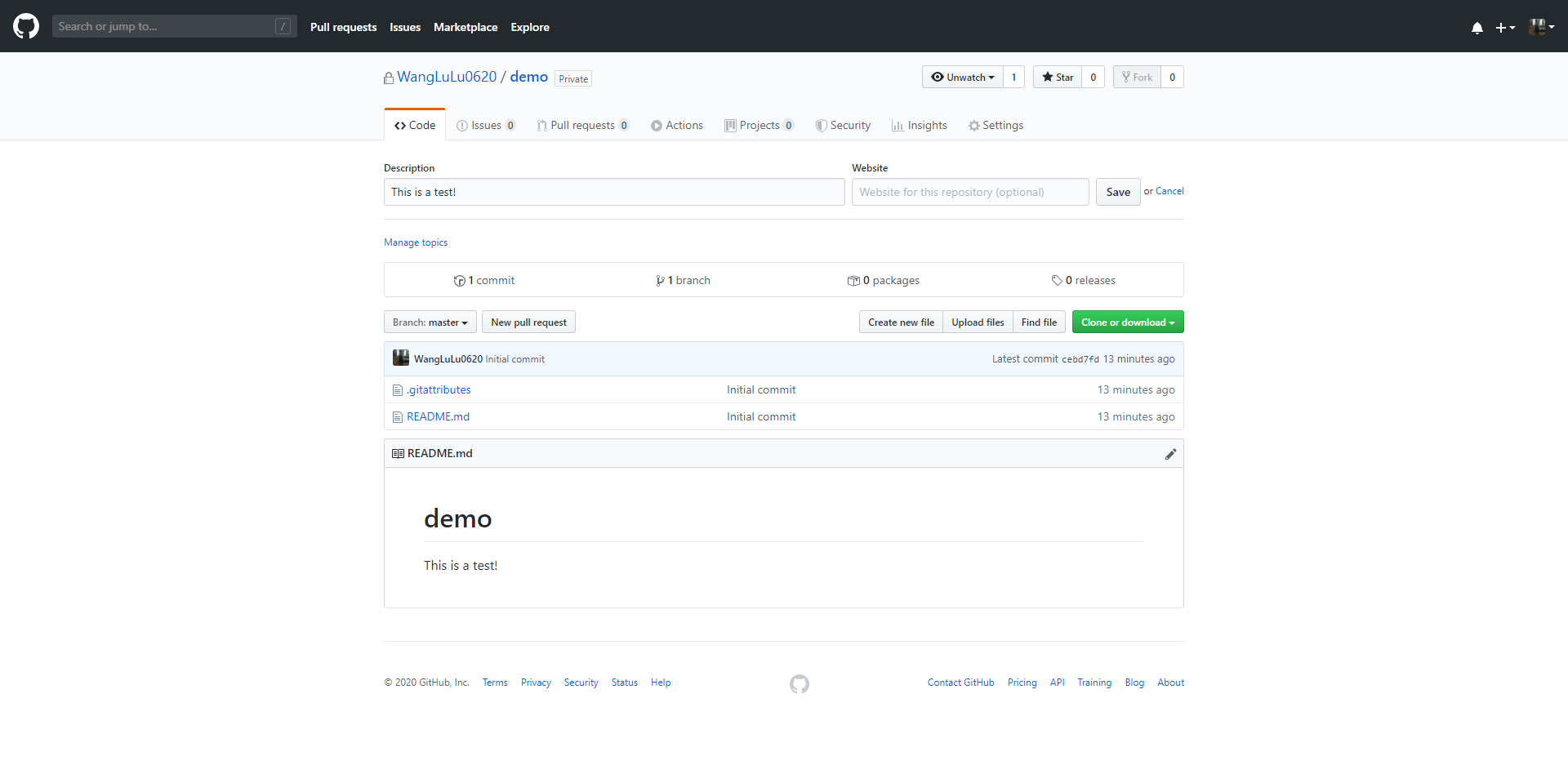Open Issues in top navigation

pyautogui.click(x=405, y=27)
